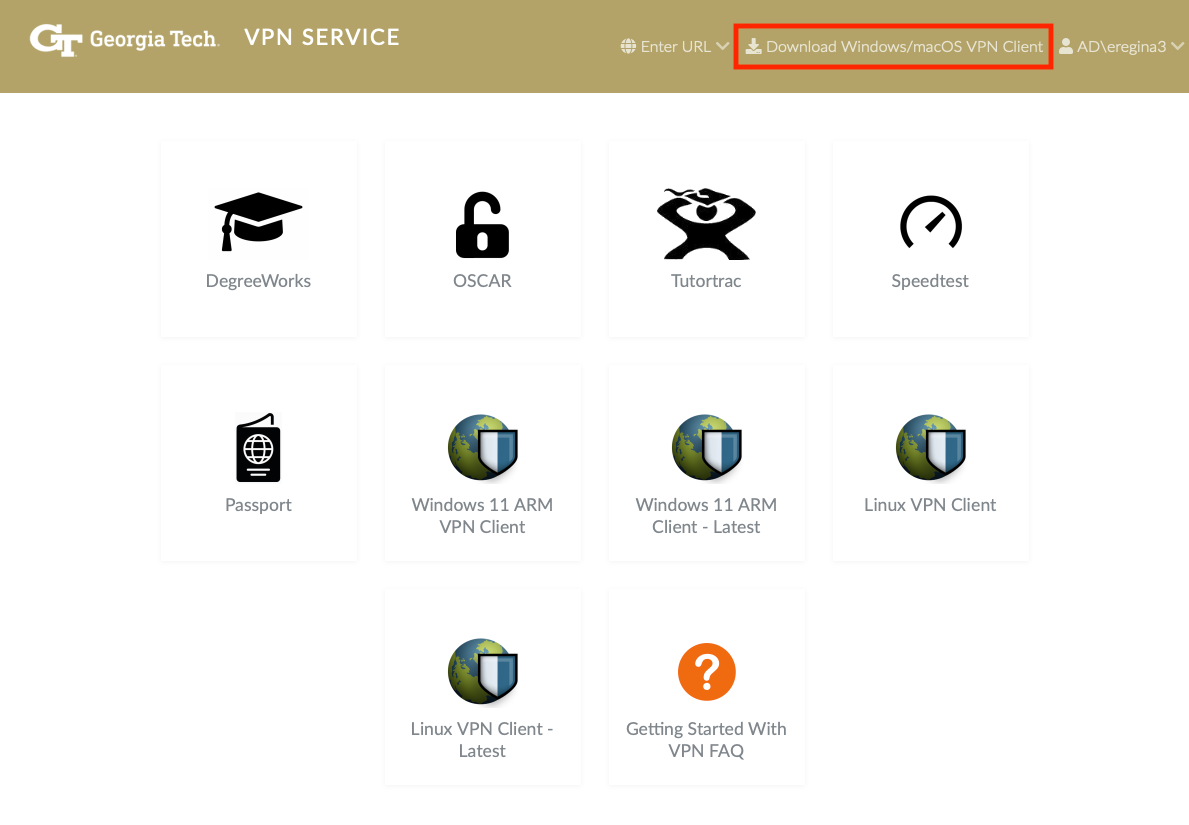The height and width of the screenshot is (825, 1189).
Task: Click Getting Started With VPN FAQ text
Action: 706,739
